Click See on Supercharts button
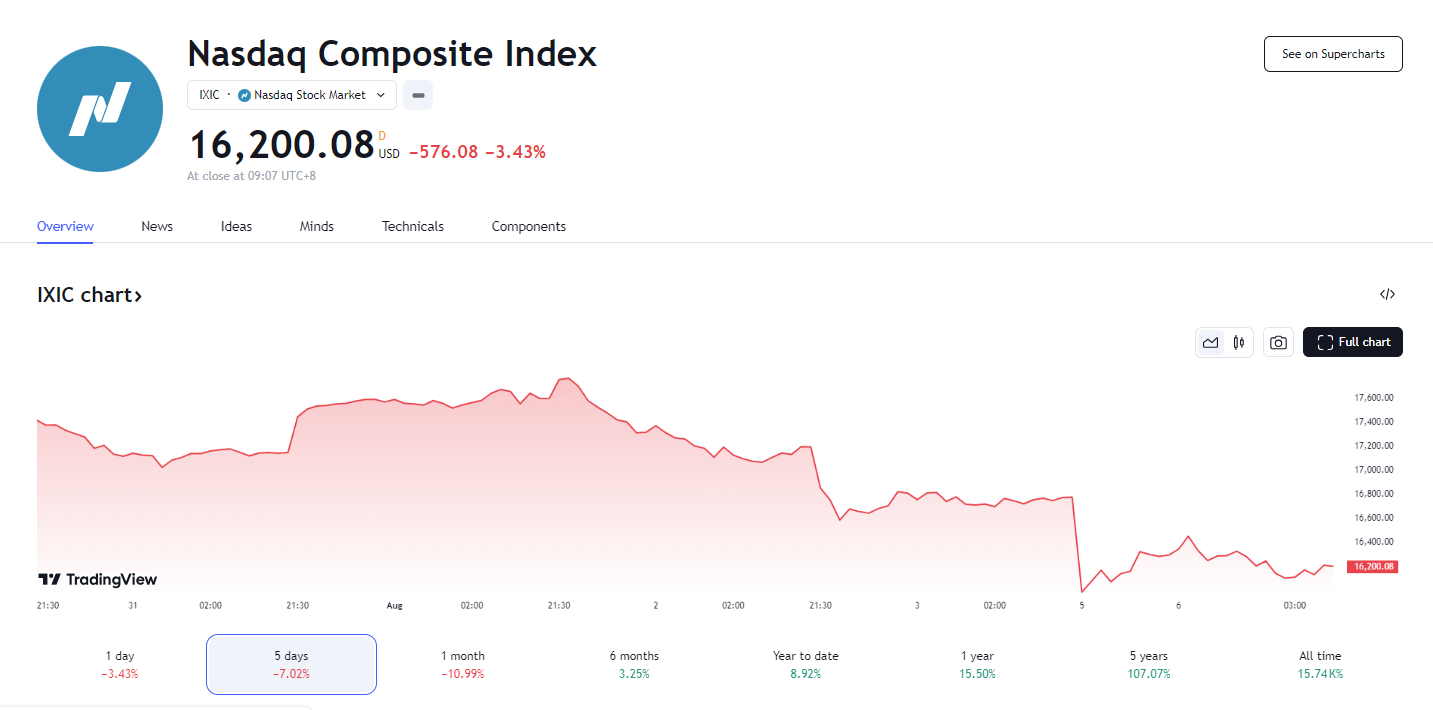This screenshot has width=1433, height=710. click(x=1333, y=54)
